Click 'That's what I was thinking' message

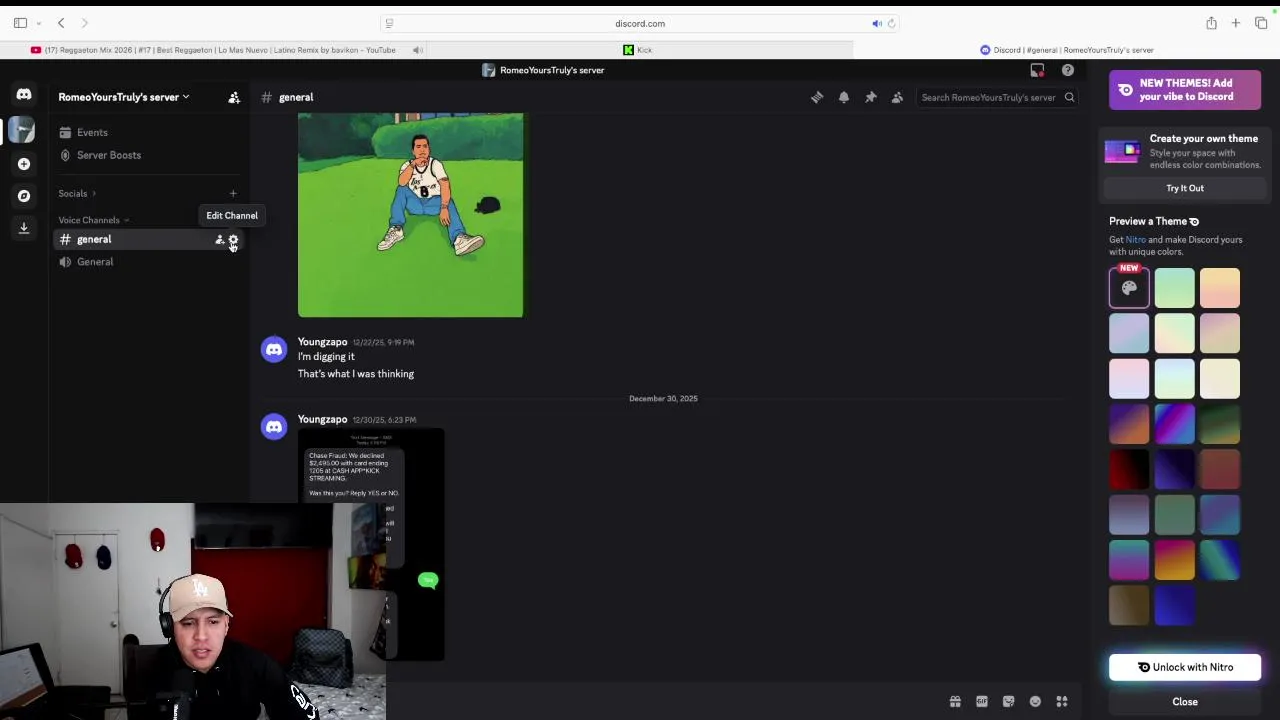[x=356, y=374]
